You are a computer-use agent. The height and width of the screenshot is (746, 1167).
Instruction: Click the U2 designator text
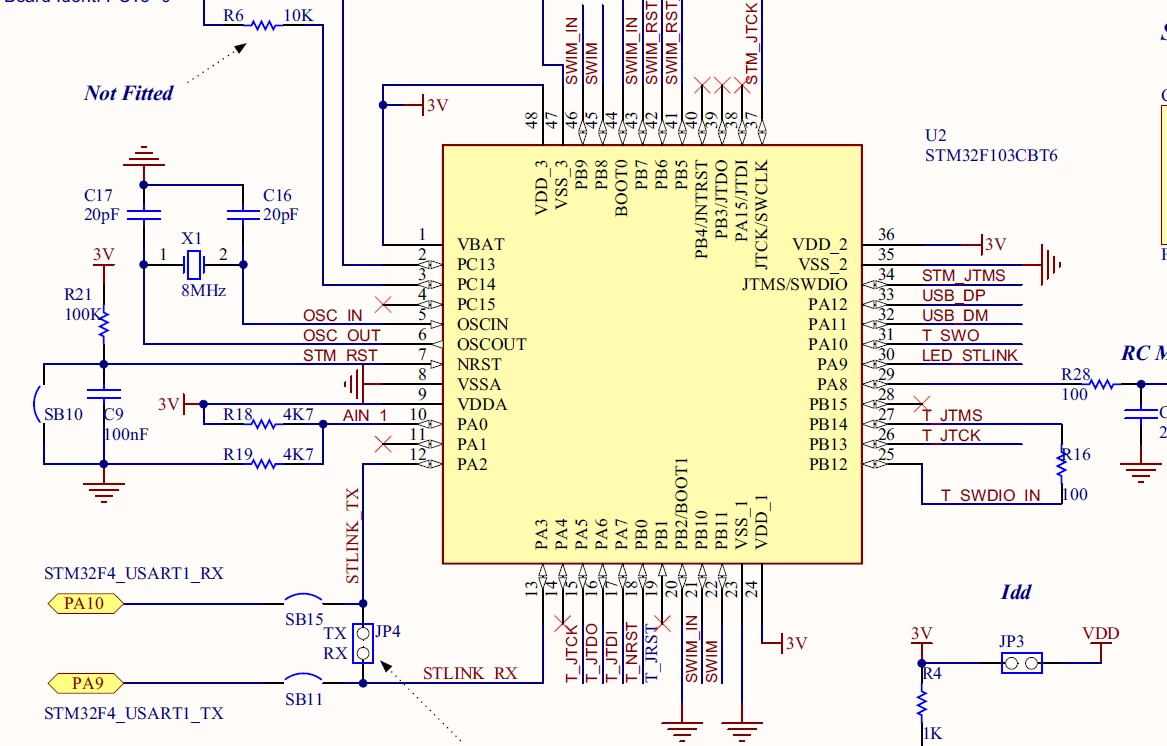tap(936, 136)
